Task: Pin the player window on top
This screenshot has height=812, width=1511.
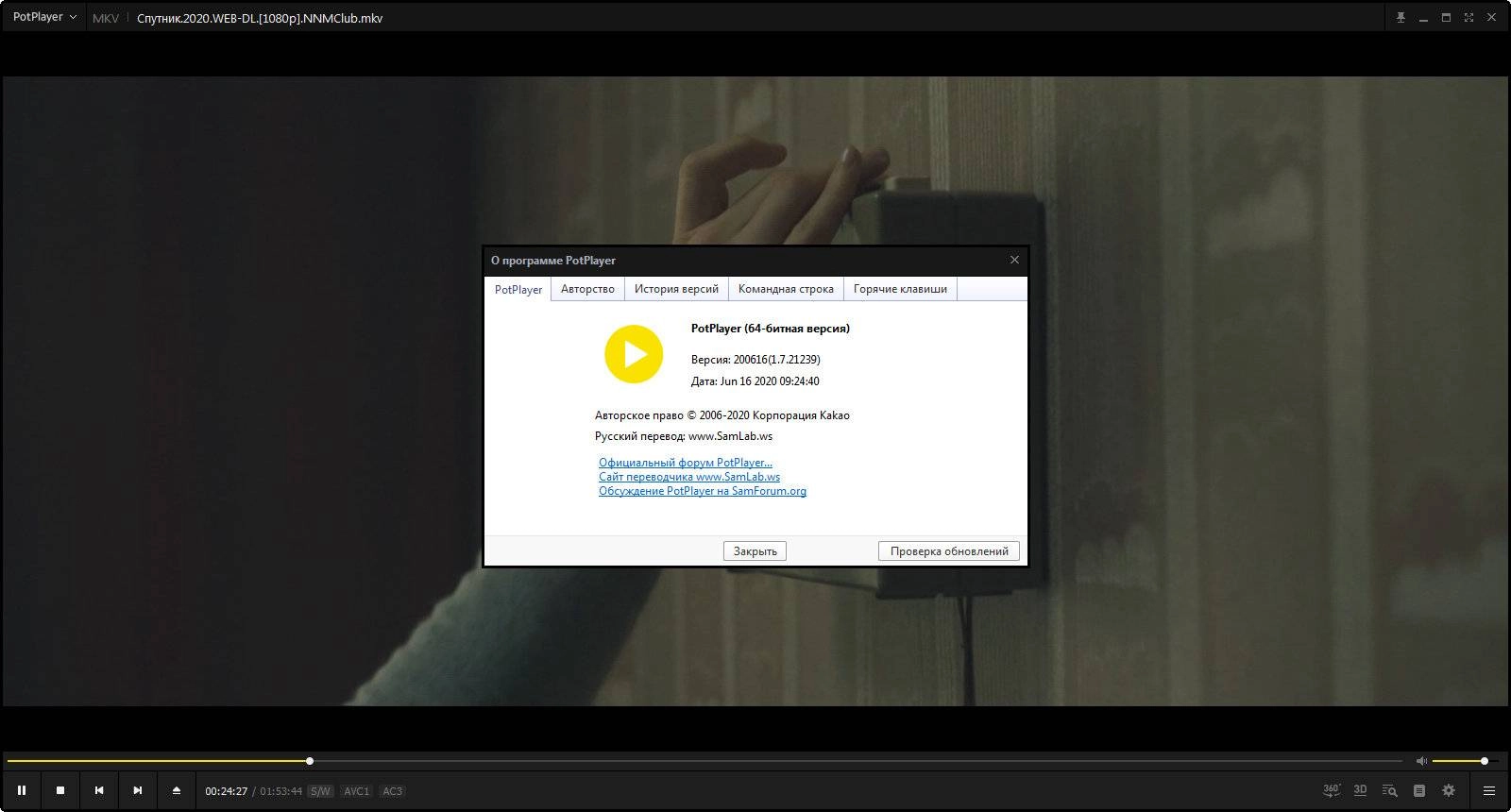Action: click(x=1401, y=18)
